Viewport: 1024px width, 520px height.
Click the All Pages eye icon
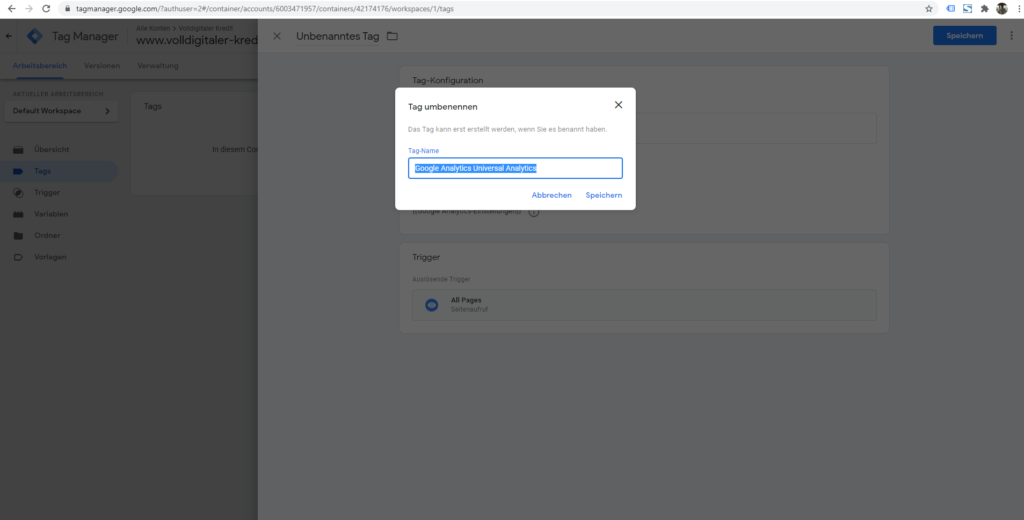coord(432,305)
